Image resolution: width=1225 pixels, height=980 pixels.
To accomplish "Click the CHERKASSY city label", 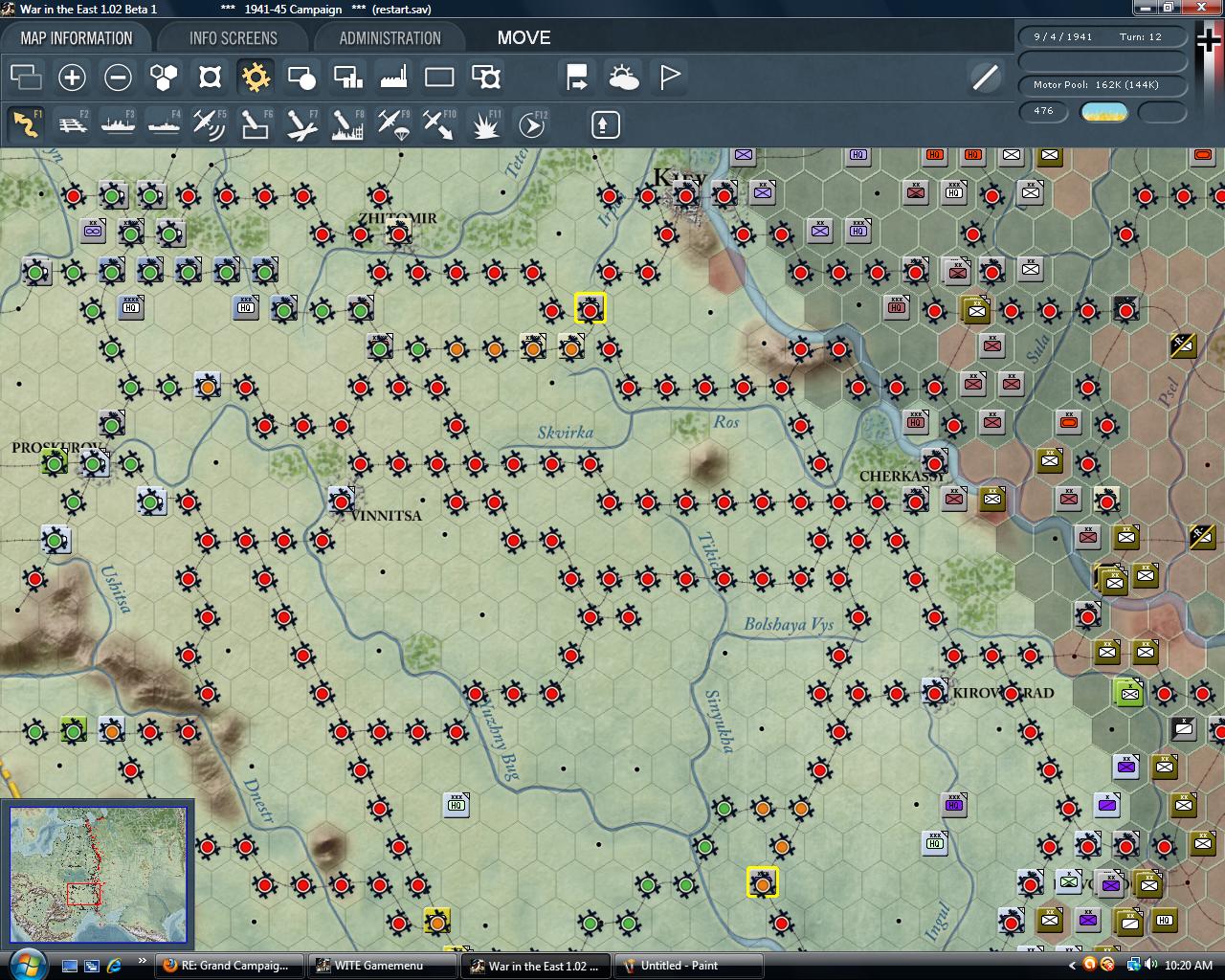I will click(902, 476).
